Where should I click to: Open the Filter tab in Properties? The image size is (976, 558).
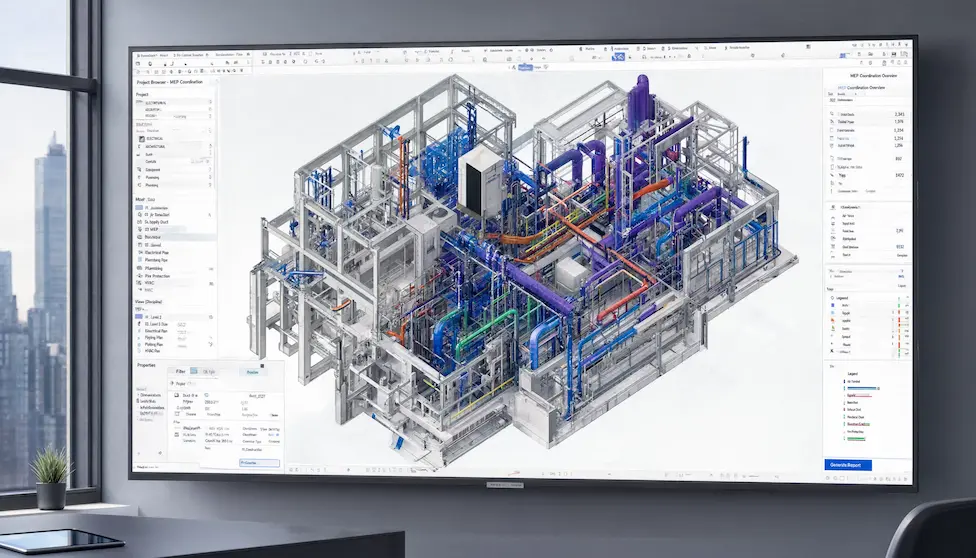[x=181, y=371]
